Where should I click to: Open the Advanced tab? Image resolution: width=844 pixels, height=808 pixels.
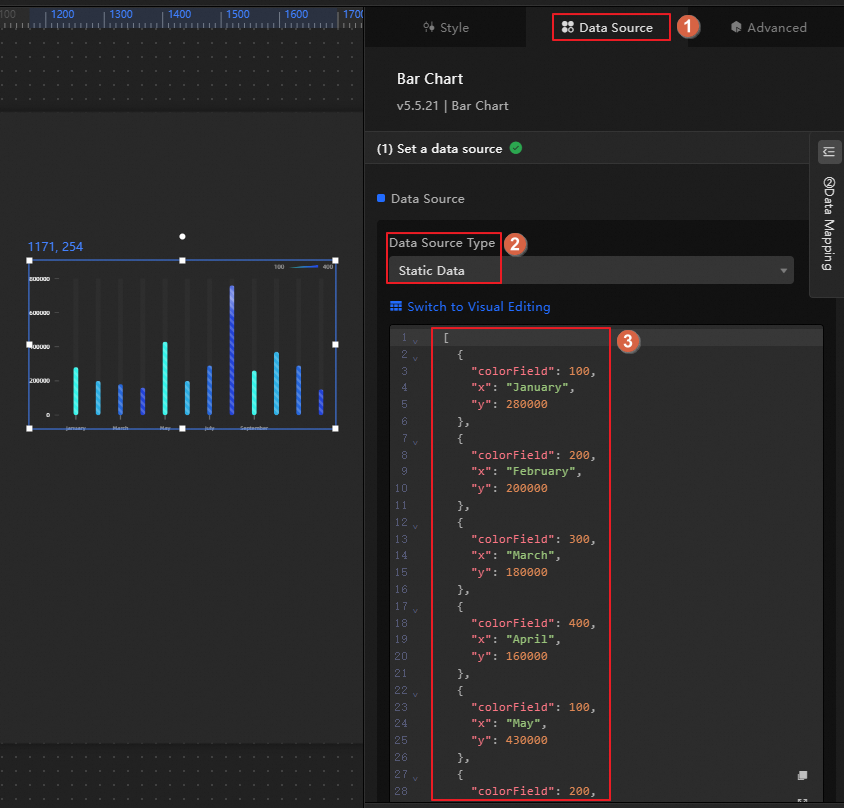pos(769,27)
